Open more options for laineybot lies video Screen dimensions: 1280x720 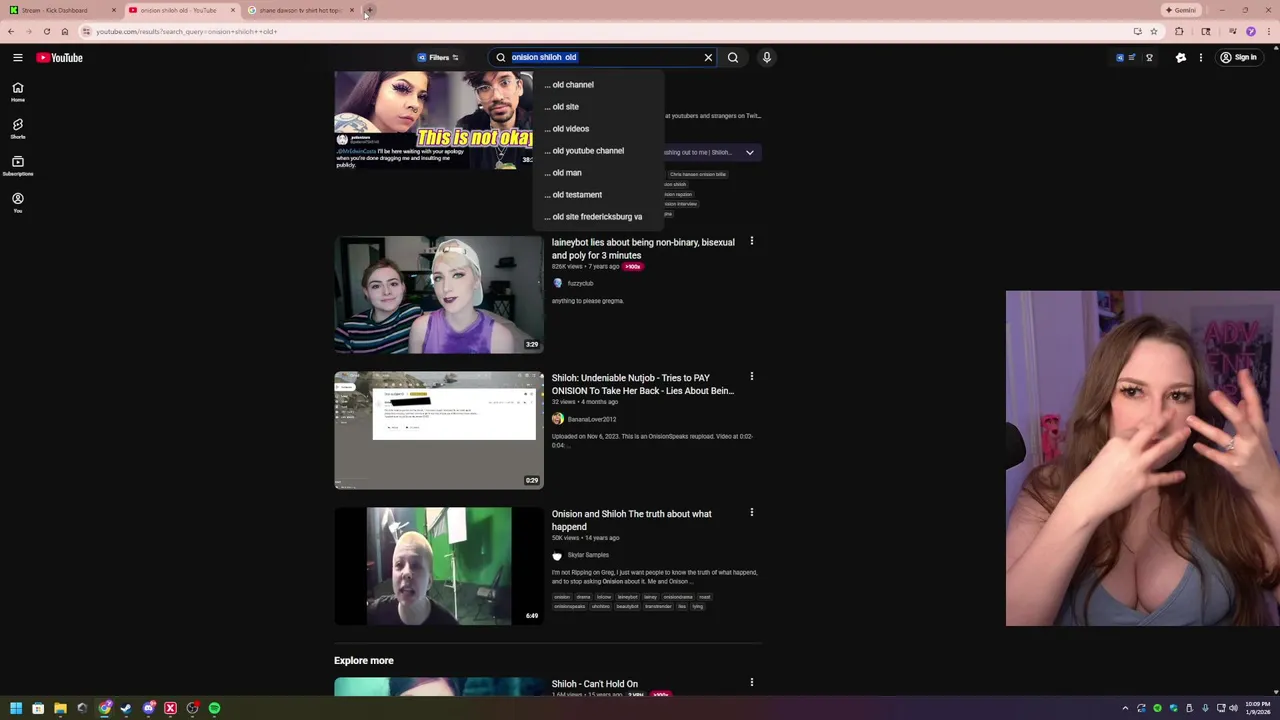click(x=752, y=241)
